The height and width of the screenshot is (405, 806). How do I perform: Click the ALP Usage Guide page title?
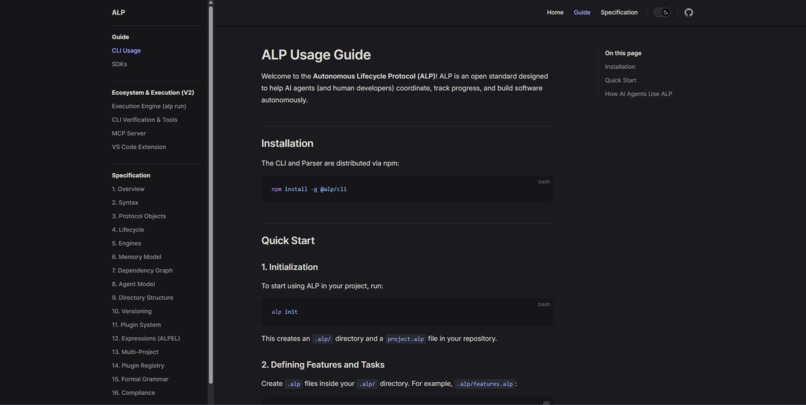(316, 54)
